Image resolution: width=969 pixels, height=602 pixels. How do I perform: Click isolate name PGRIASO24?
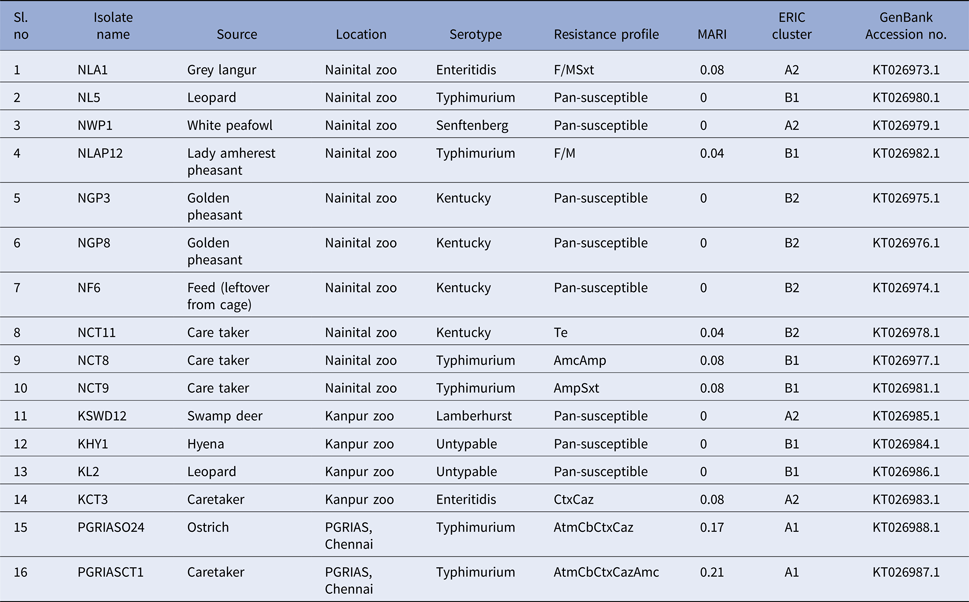pyautogui.click(x=117, y=527)
